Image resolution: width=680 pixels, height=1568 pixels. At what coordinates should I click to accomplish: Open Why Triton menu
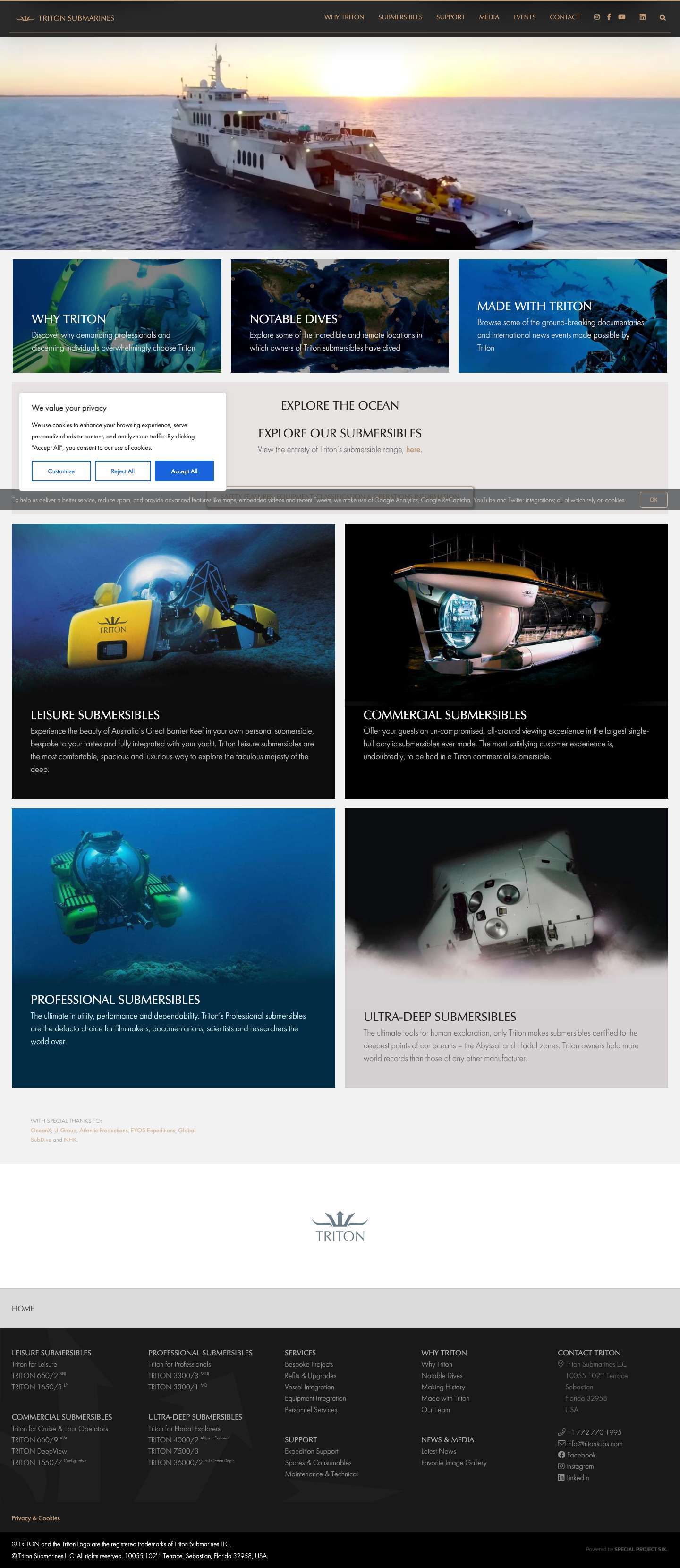pyautogui.click(x=344, y=17)
